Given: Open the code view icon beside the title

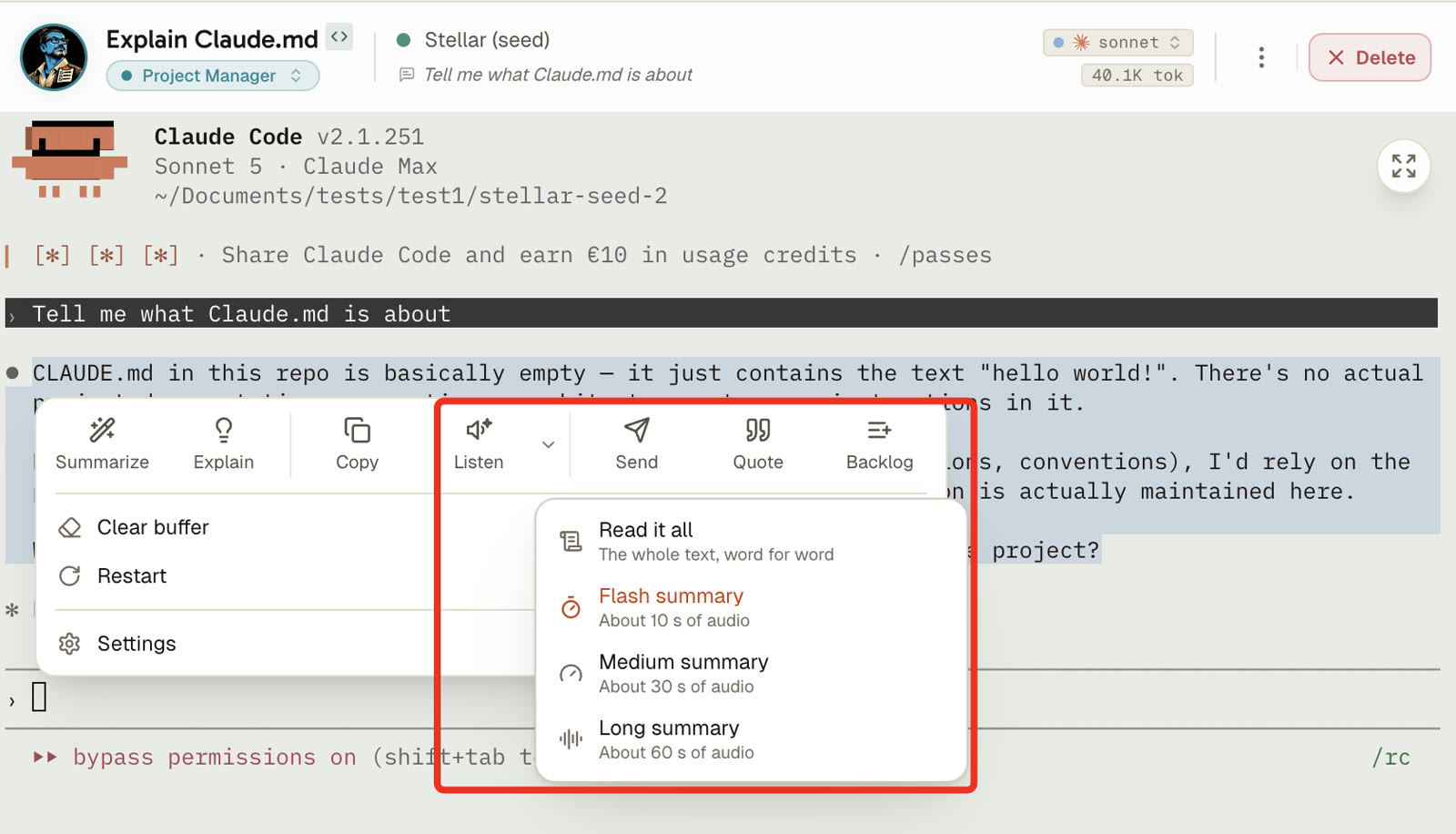Looking at the screenshot, I should click(339, 36).
